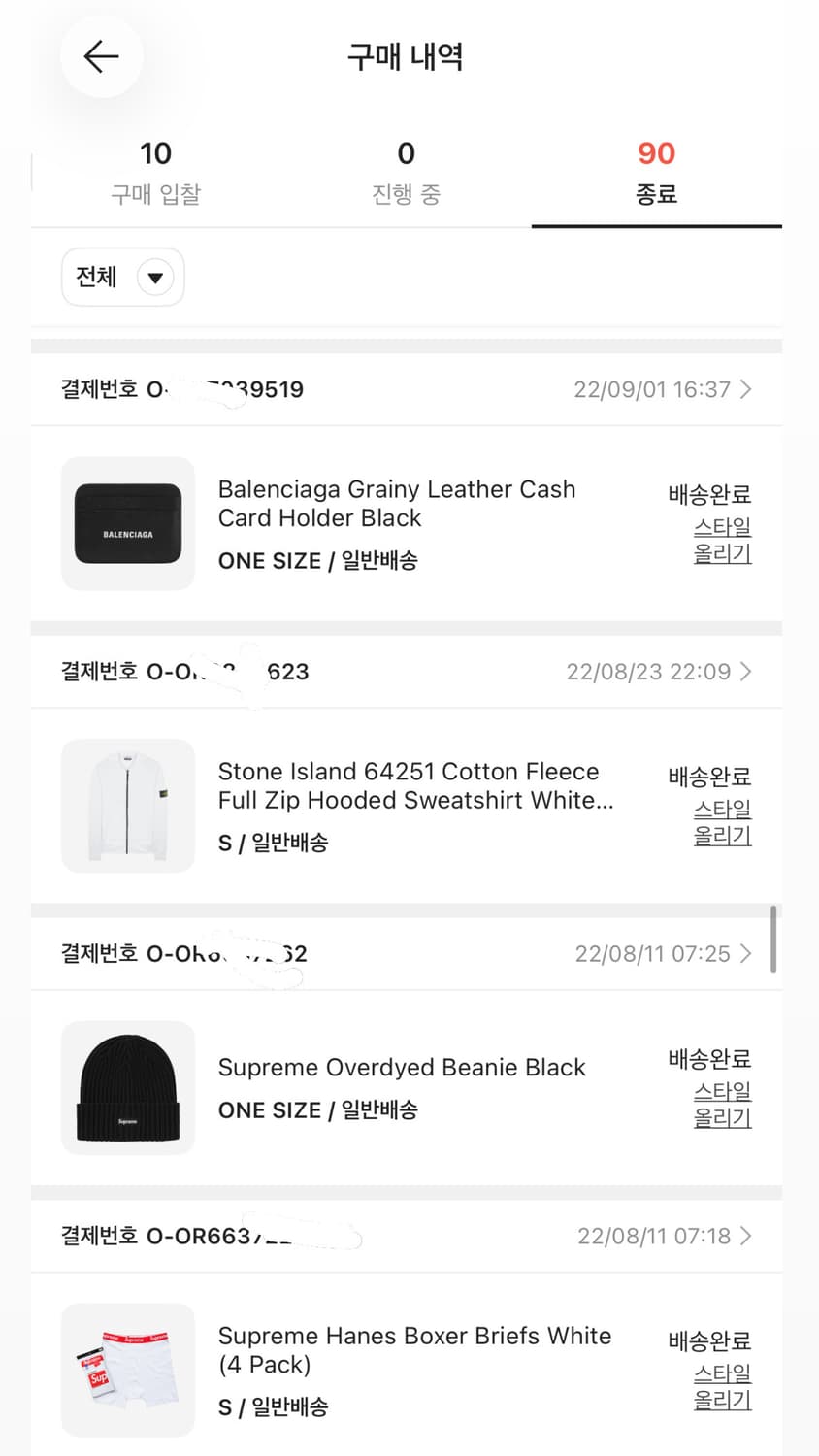Tap the Supreme boxer briefs thumbnail
Image resolution: width=819 pixels, height=1456 pixels.
[x=128, y=1370]
